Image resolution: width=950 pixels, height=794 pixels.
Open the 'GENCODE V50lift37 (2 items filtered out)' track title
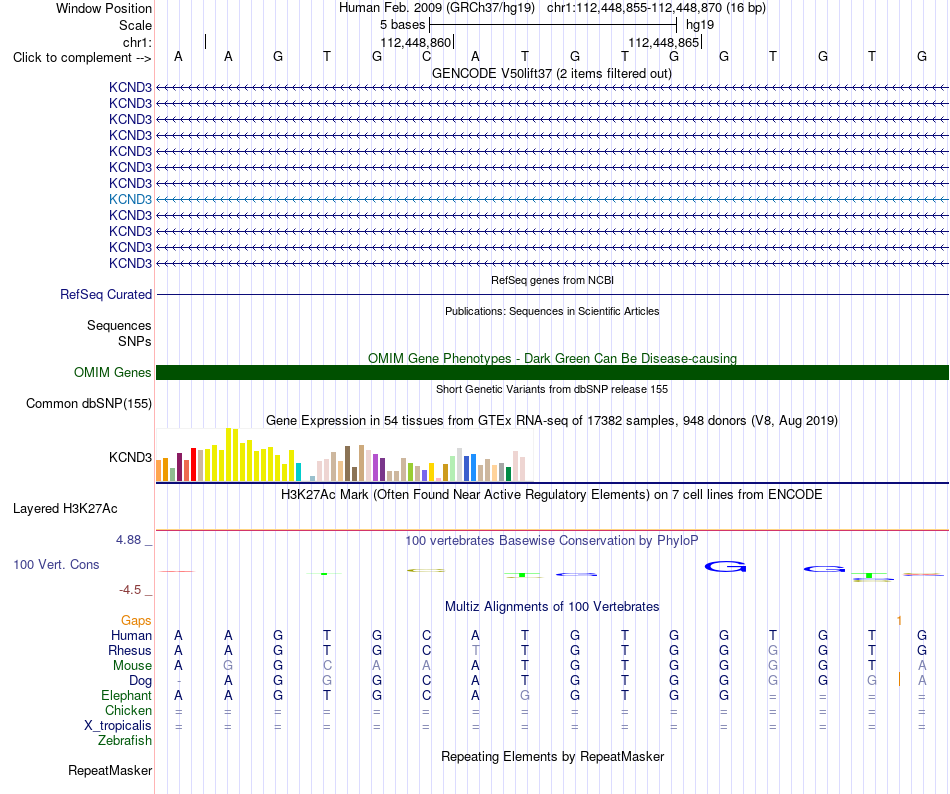[x=551, y=73]
